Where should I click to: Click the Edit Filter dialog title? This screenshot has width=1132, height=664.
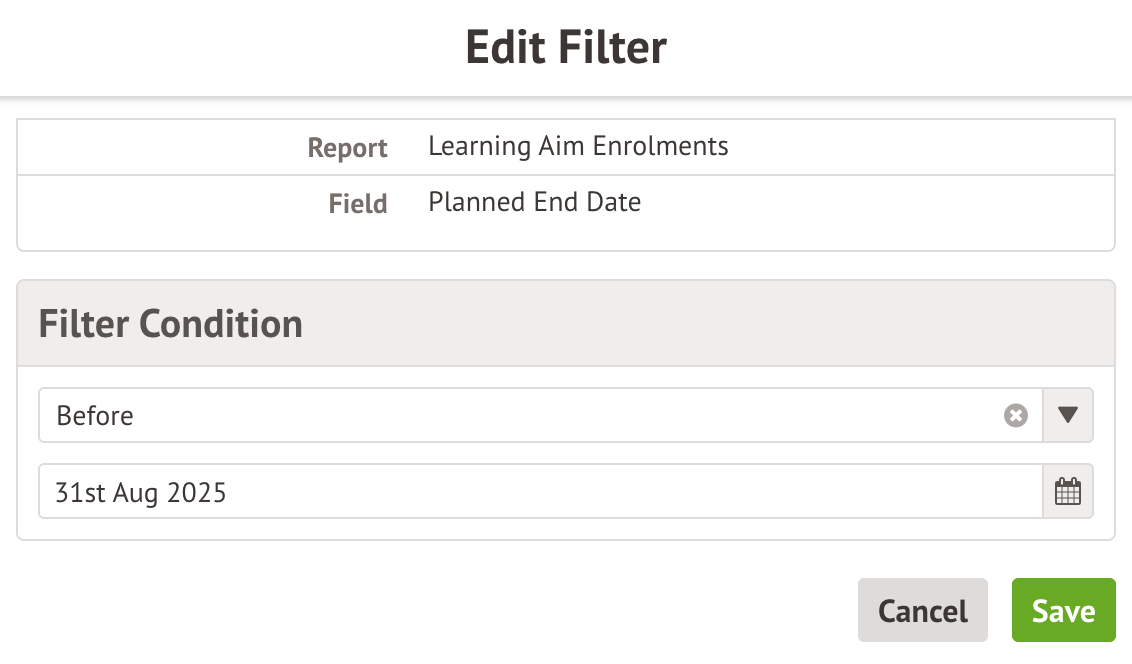click(x=566, y=47)
